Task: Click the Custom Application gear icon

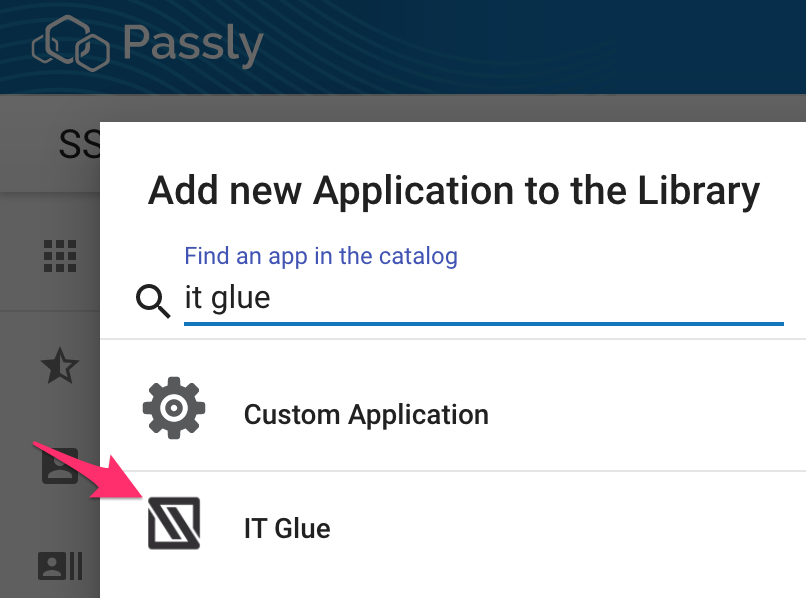Action: tap(174, 408)
